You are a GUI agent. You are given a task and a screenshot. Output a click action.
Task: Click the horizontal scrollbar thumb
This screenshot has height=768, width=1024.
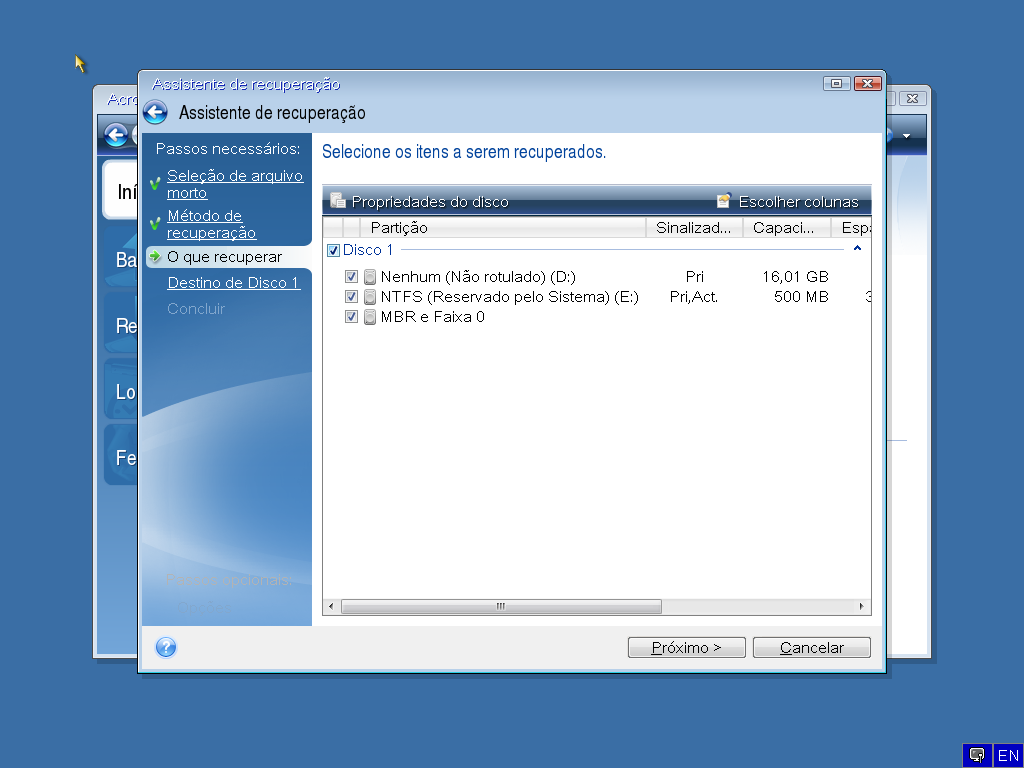[501, 607]
